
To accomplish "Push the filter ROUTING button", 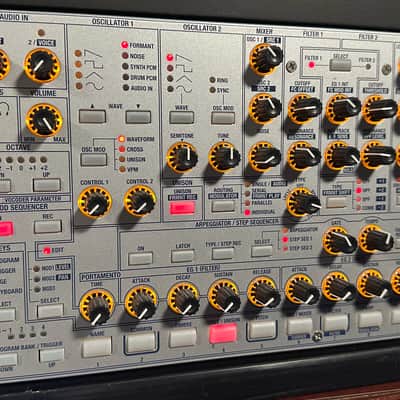I will pyautogui.click(x=223, y=206).
